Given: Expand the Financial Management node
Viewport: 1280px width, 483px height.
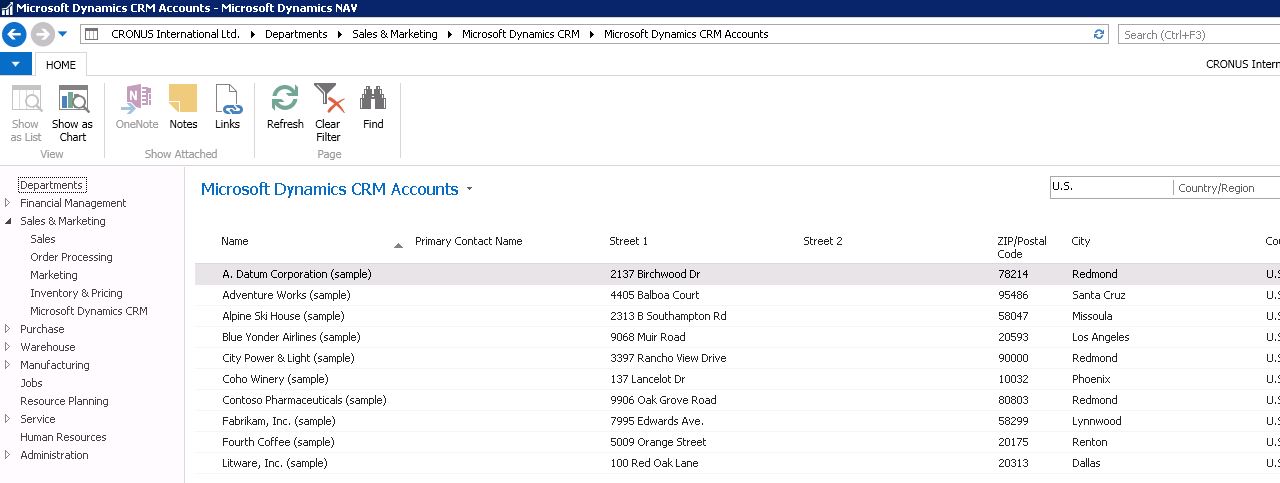Looking at the screenshot, I should (8, 203).
